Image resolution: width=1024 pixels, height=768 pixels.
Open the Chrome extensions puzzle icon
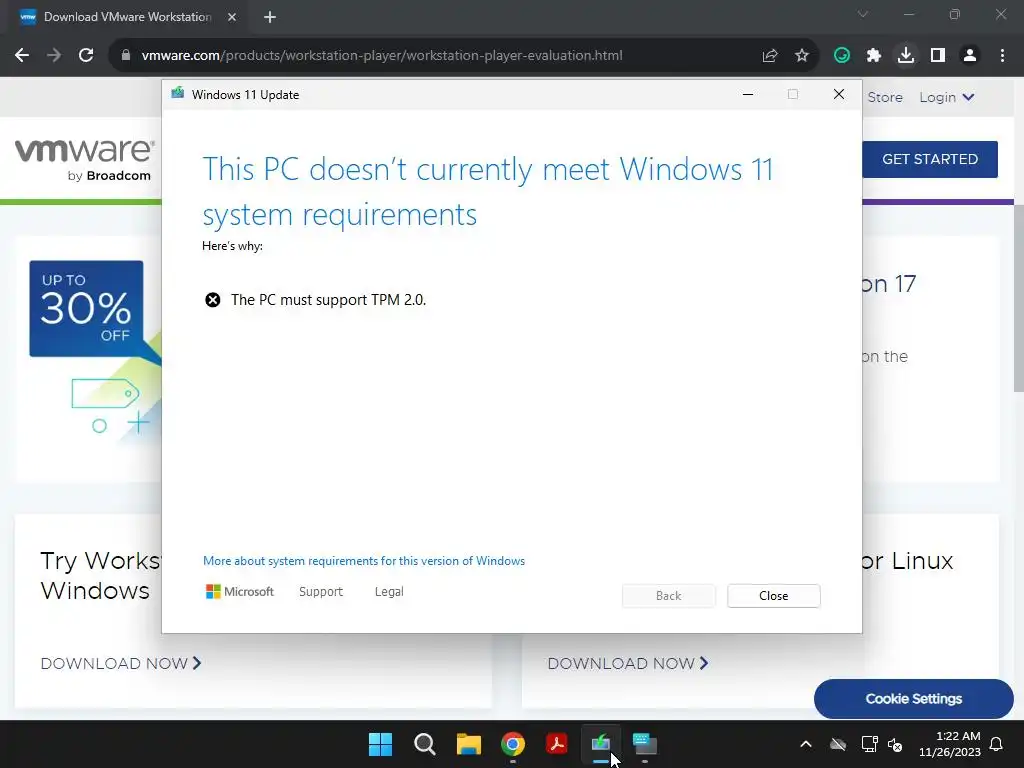pyautogui.click(x=874, y=56)
